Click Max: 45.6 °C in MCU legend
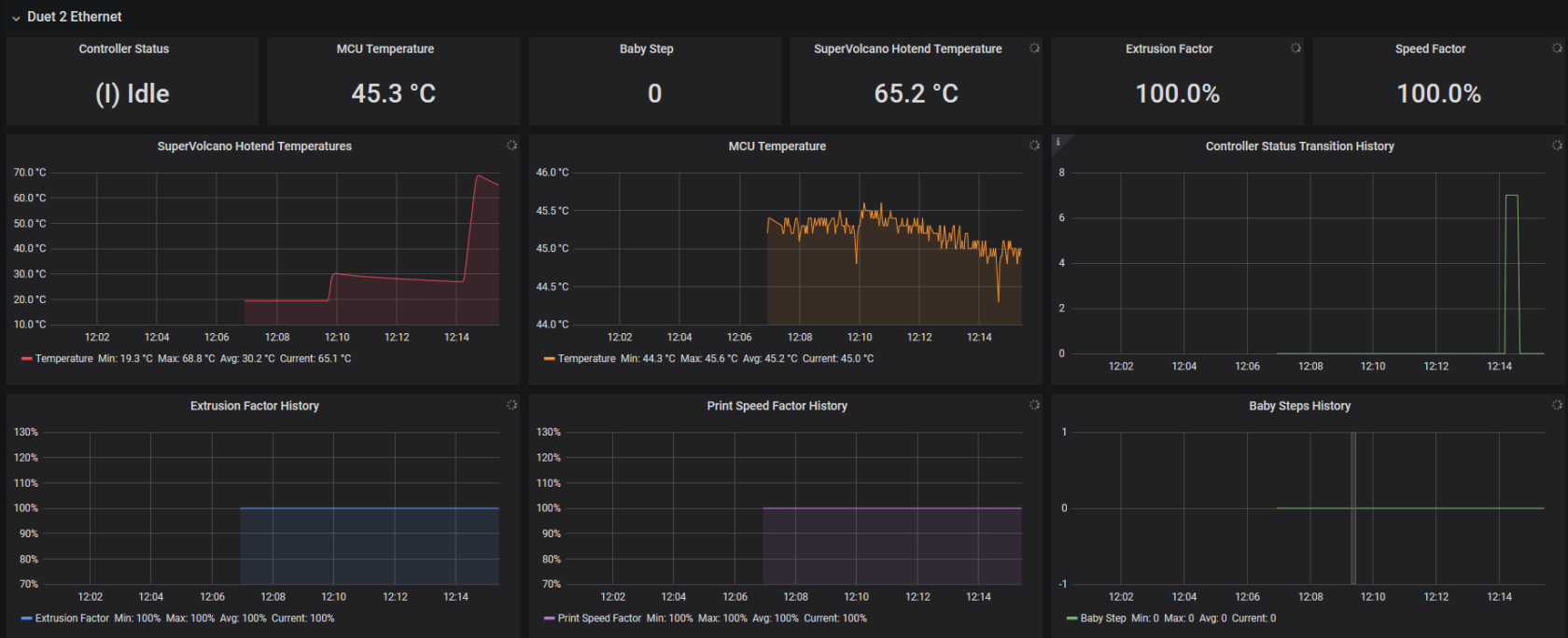The height and width of the screenshot is (638, 1568). [708, 359]
